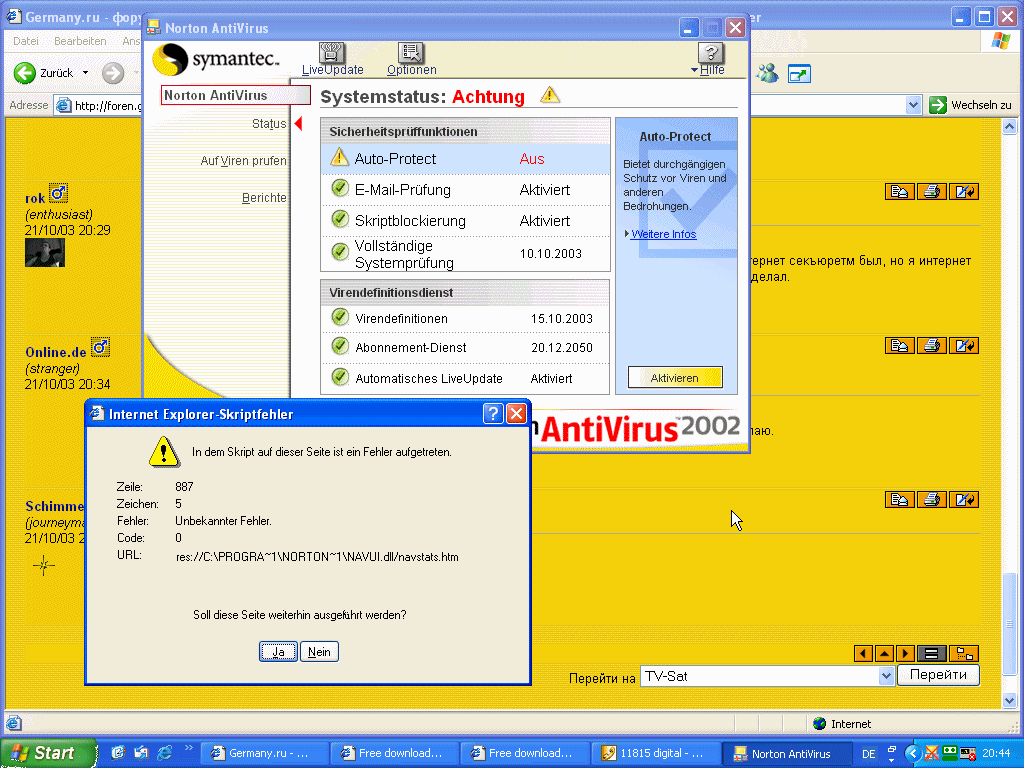Click the Перейти button
The image size is (1024, 768).
click(x=938, y=675)
